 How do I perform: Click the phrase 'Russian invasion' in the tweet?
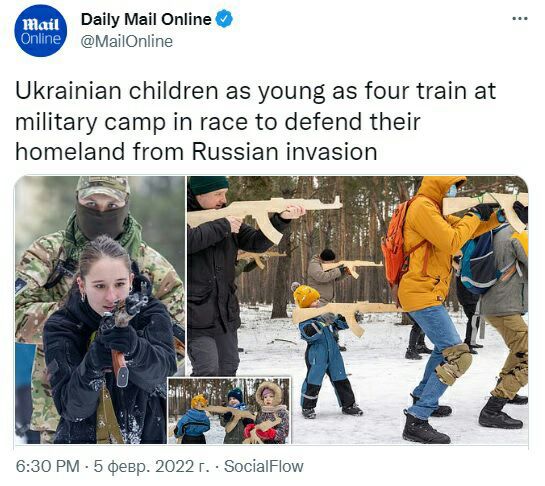click(x=284, y=152)
